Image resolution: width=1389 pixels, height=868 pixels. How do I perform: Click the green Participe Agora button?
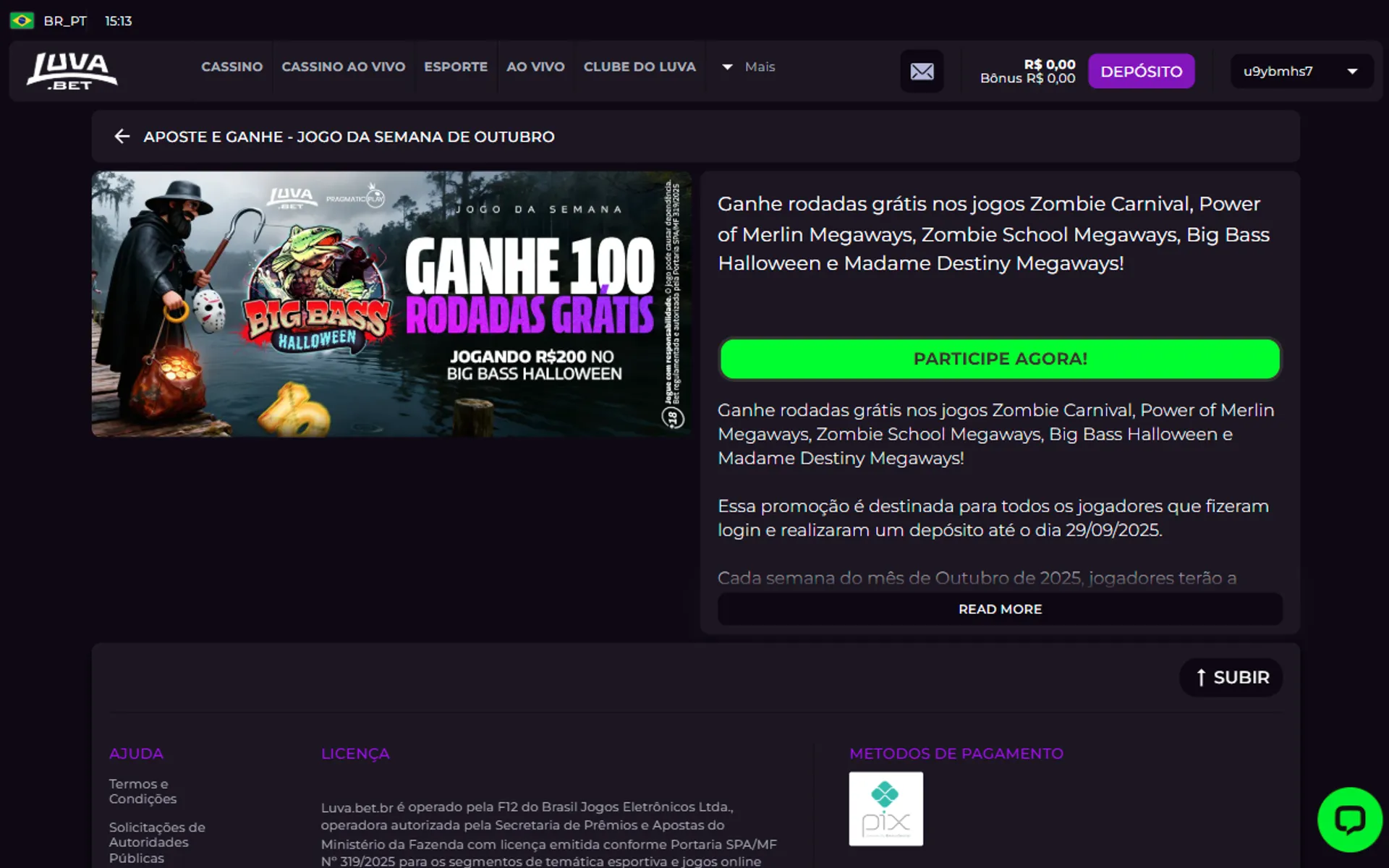1000,359
